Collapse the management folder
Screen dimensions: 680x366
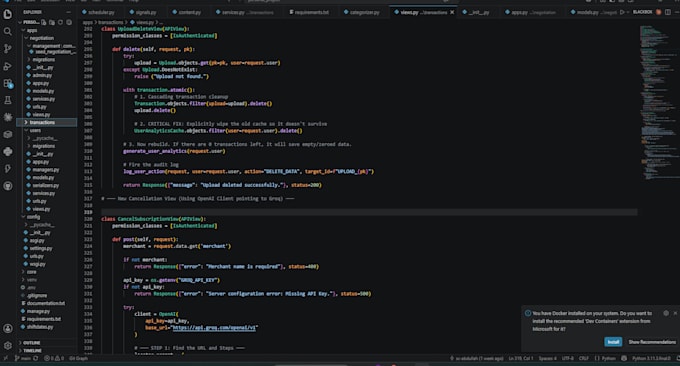51,46
